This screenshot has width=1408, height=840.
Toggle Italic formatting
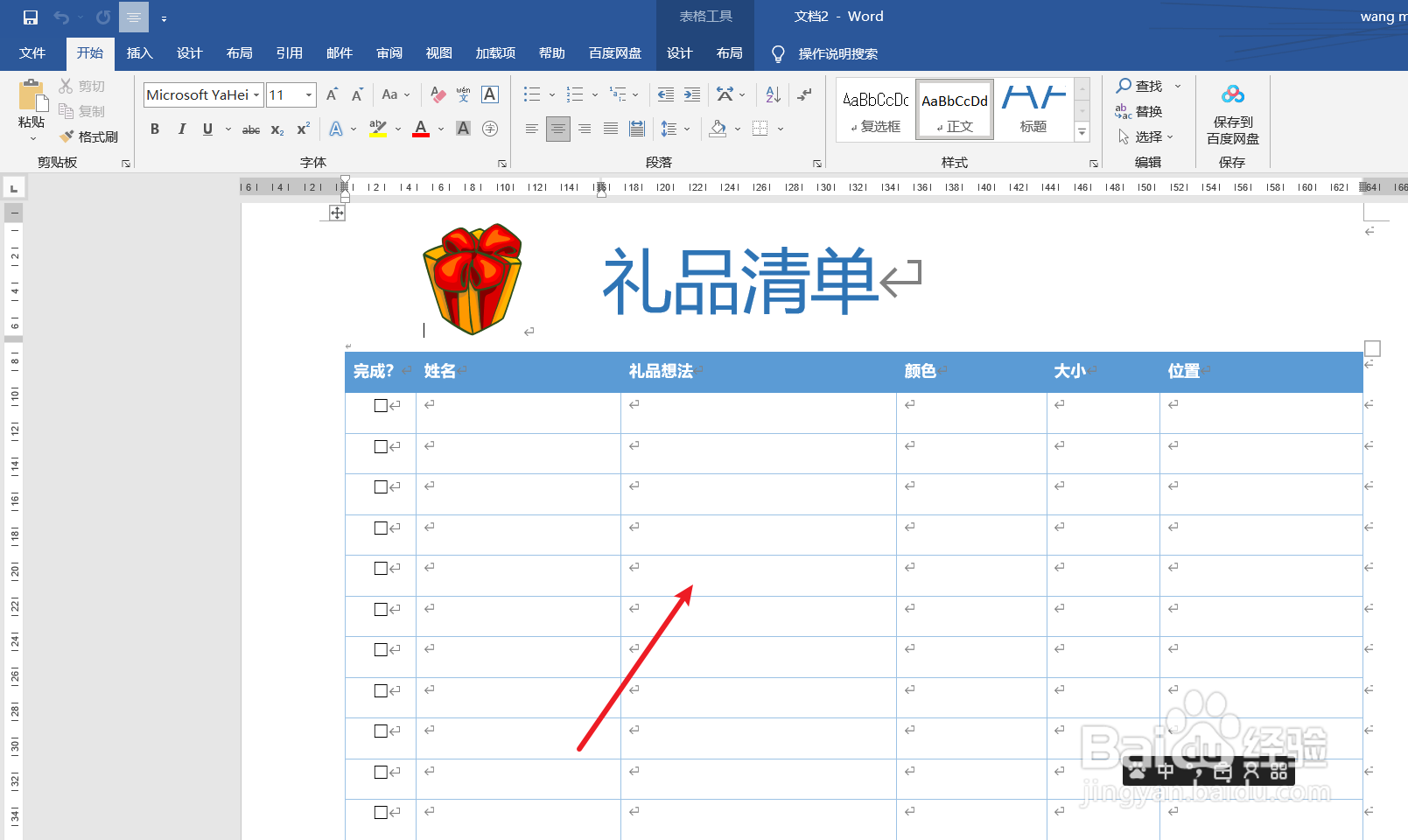tap(181, 129)
